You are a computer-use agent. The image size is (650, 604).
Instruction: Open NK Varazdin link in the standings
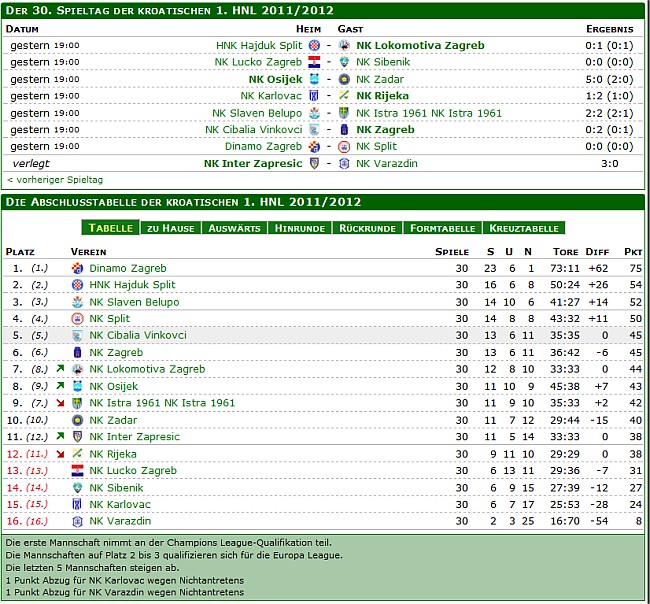(x=120, y=521)
